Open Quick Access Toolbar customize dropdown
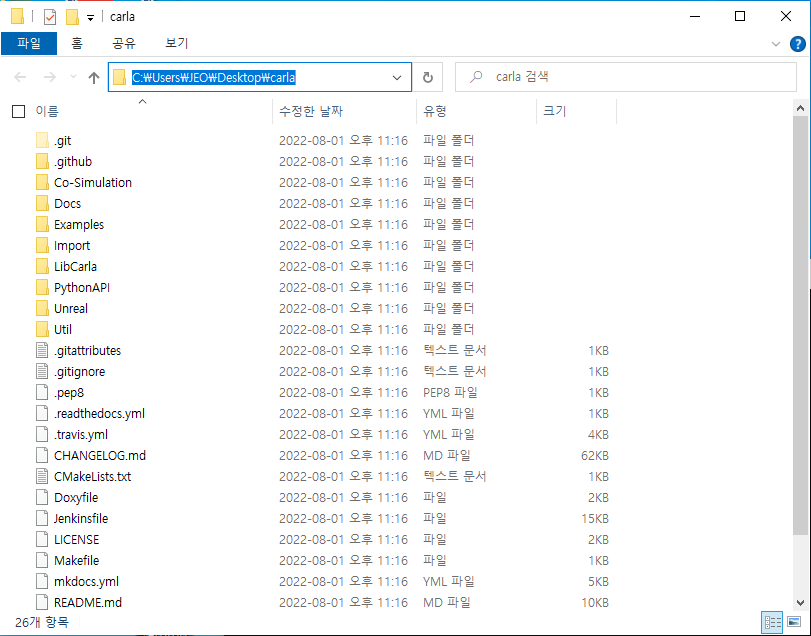The width and height of the screenshot is (811, 636). [90, 18]
